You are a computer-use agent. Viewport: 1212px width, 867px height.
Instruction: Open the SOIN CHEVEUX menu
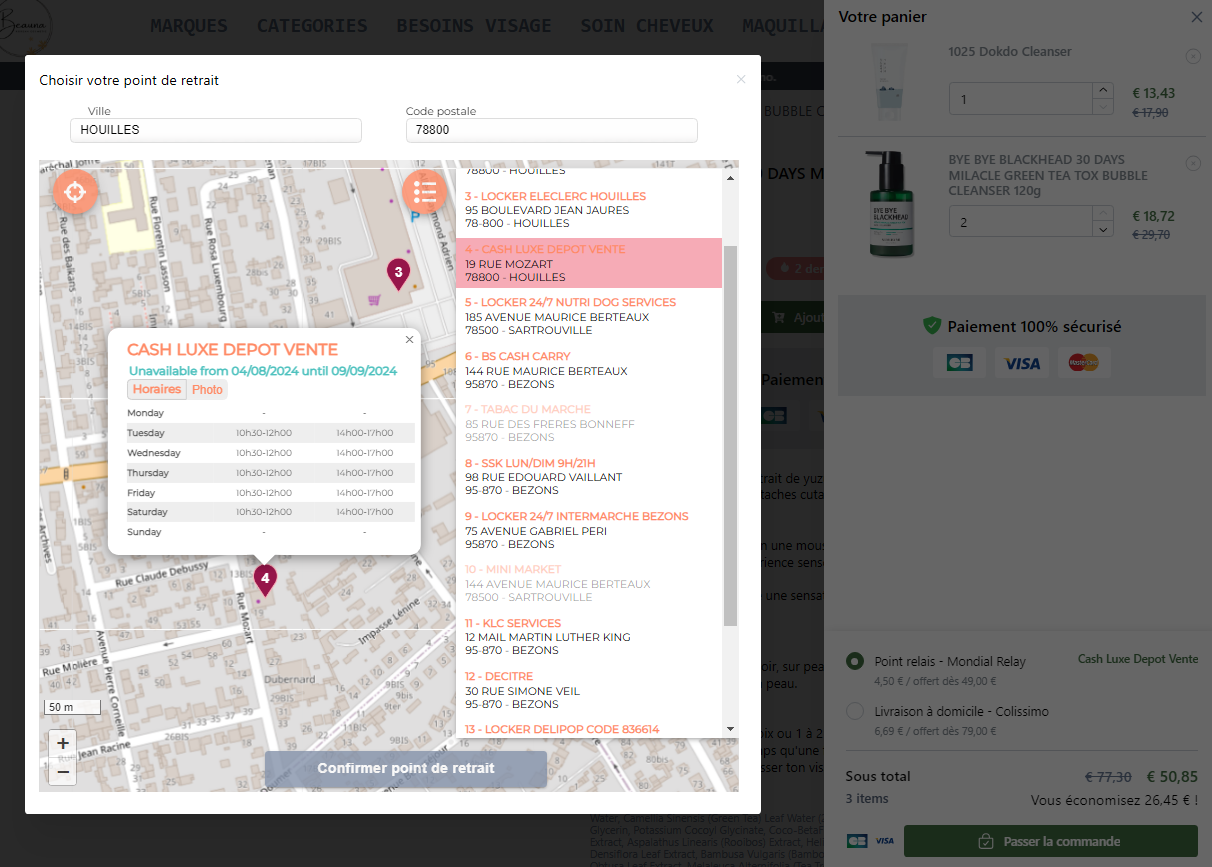[x=647, y=26]
